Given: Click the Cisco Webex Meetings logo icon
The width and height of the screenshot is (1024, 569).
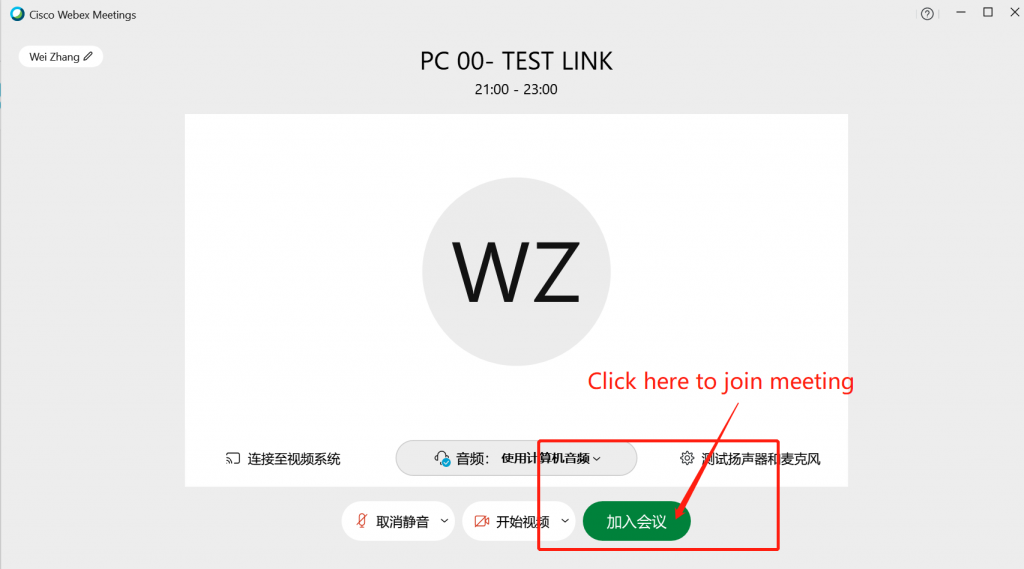Looking at the screenshot, I should tap(17, 14).
